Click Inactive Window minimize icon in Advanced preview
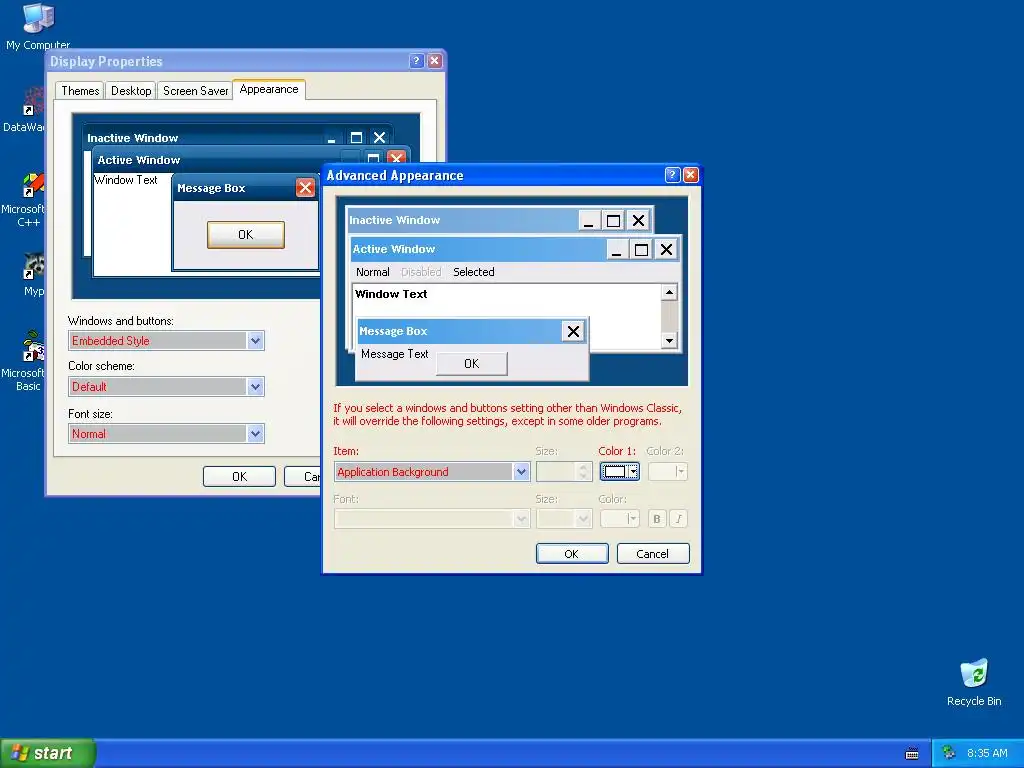 tap(589, 221)
